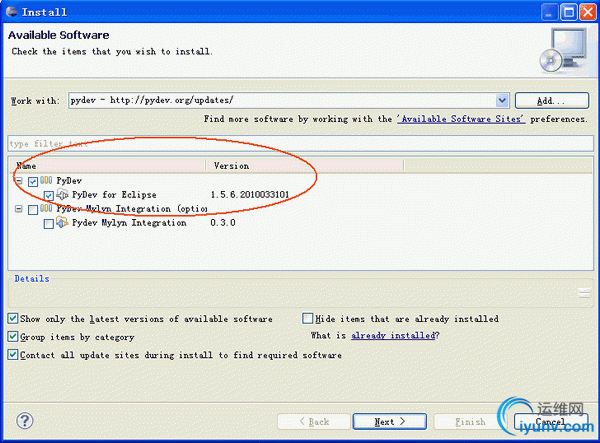Click the disabled Finish button
Screen dimensions: 600x443
(470, 422)
